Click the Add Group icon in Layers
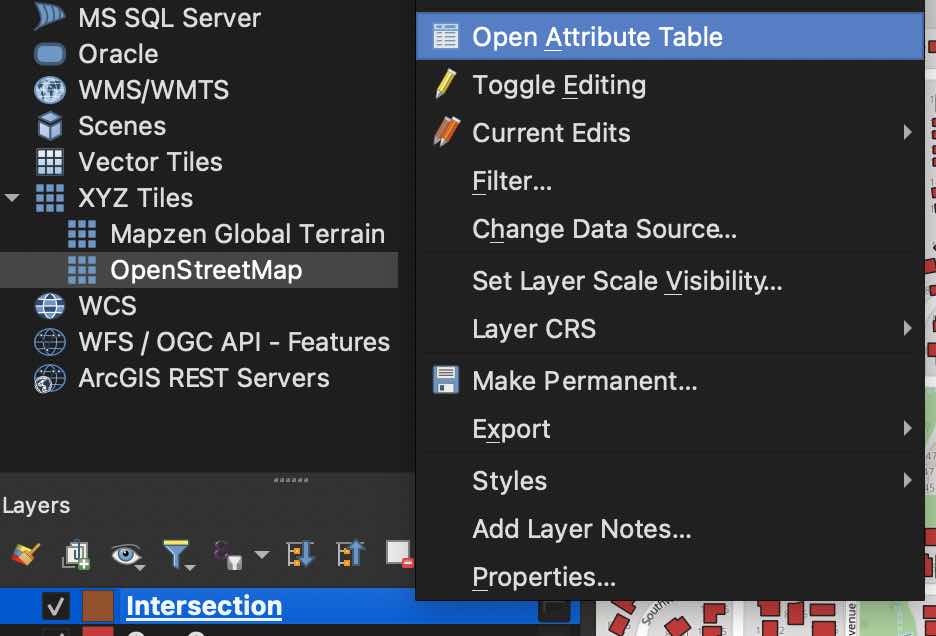Screen dimensions: 936x636 tap(76, 553)
